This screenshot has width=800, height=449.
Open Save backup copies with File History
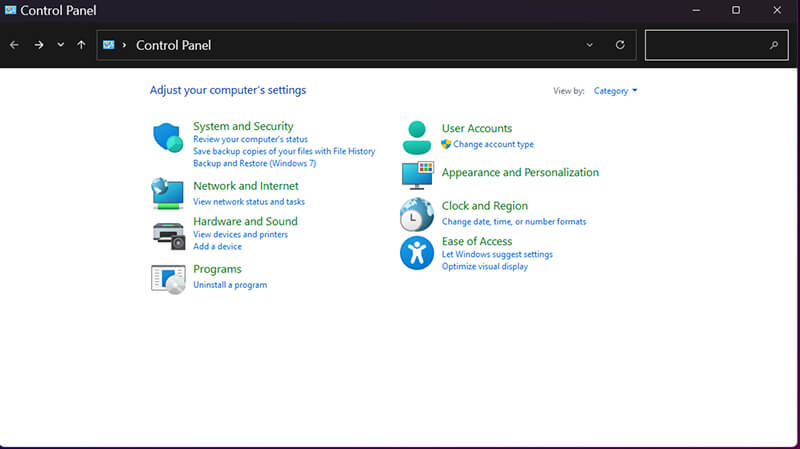pos(284,151)
